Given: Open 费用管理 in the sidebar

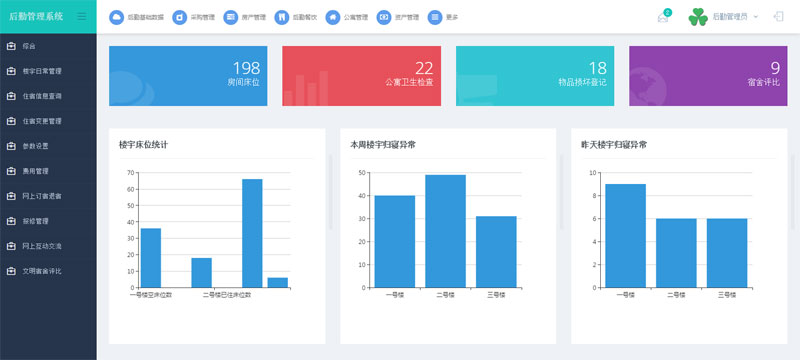Looking at the screenshot, I should [x=48, y=171].
